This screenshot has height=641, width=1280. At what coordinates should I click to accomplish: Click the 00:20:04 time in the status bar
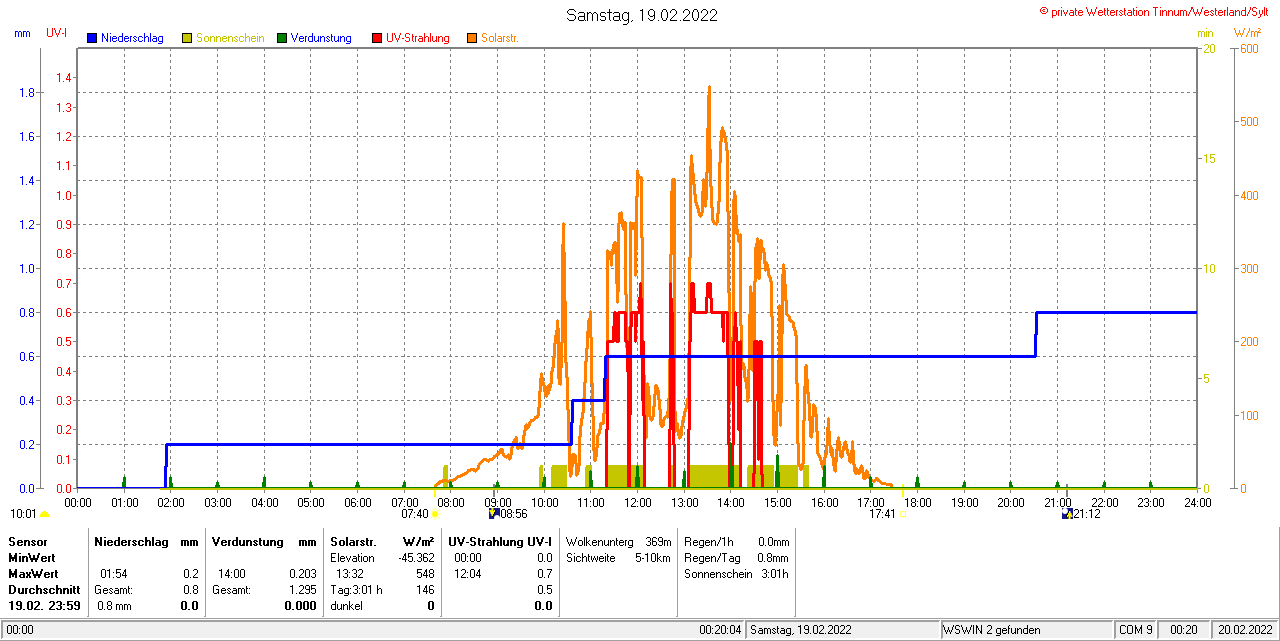(720, 630)
